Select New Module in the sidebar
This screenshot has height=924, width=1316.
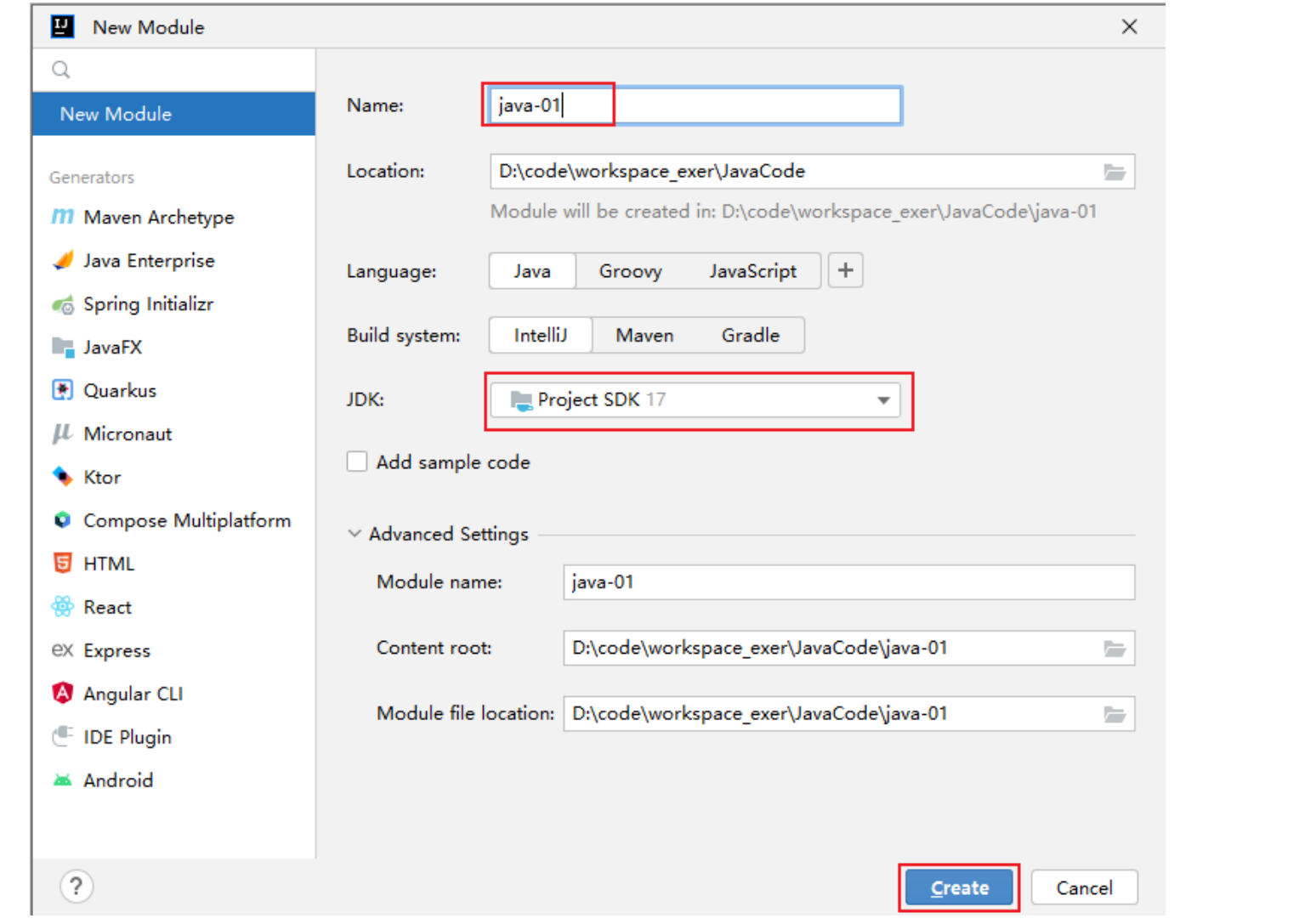click(x=173, y=114)
